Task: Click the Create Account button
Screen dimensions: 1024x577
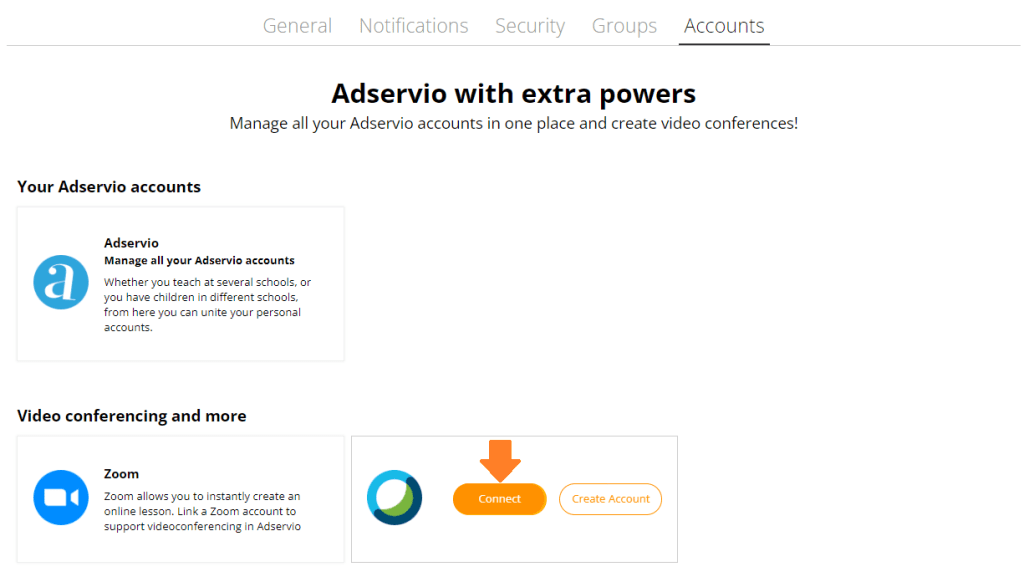Action: [x=611, y=499]
